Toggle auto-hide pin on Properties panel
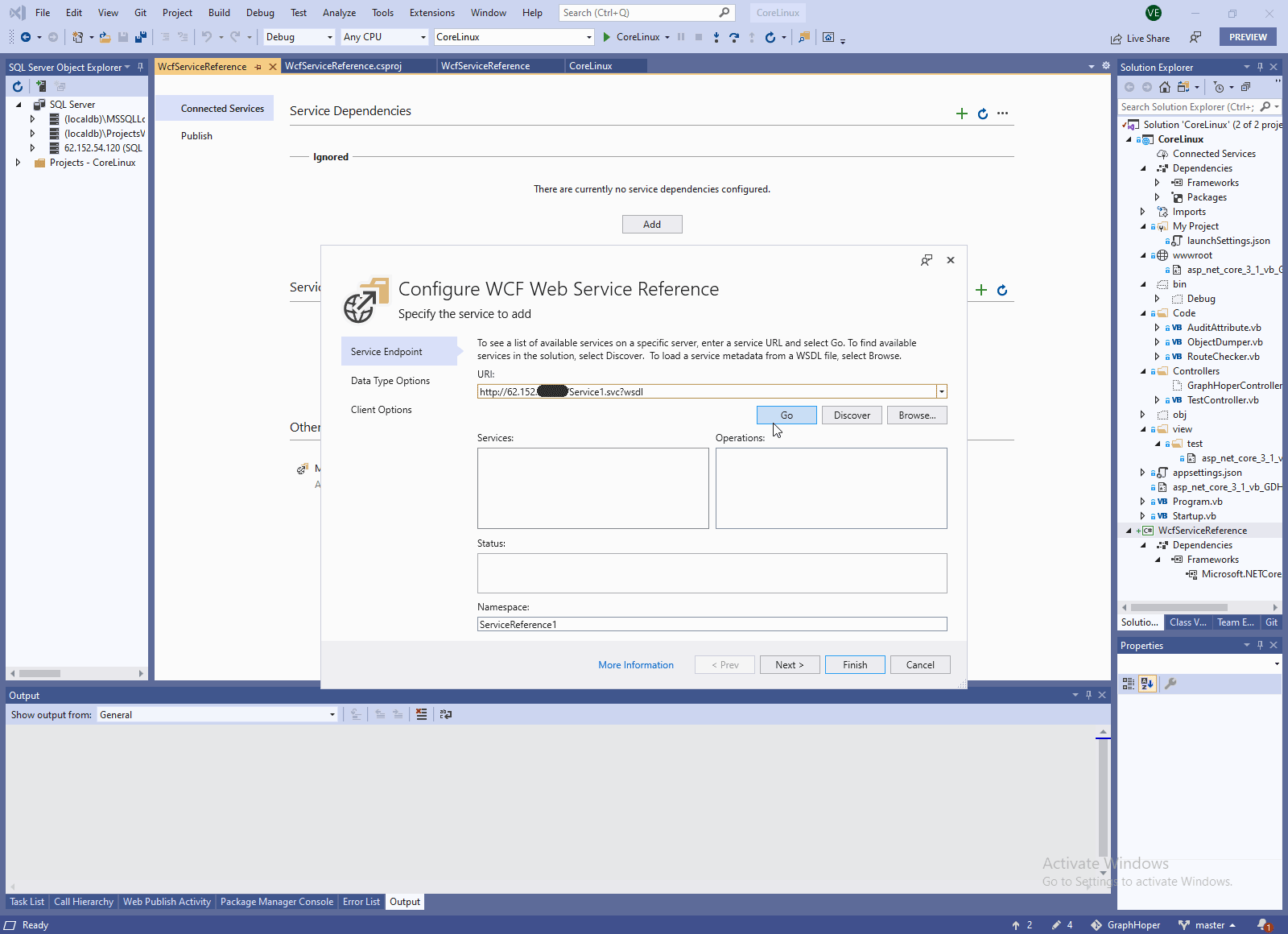The width and height of the screenshot is (1288, 934). pos(1261,645)
